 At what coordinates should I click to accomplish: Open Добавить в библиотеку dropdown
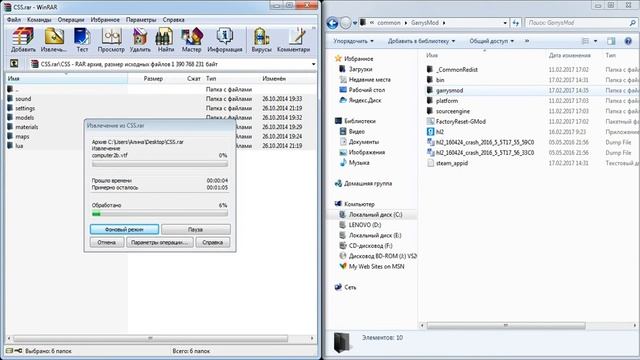[421, 41]
